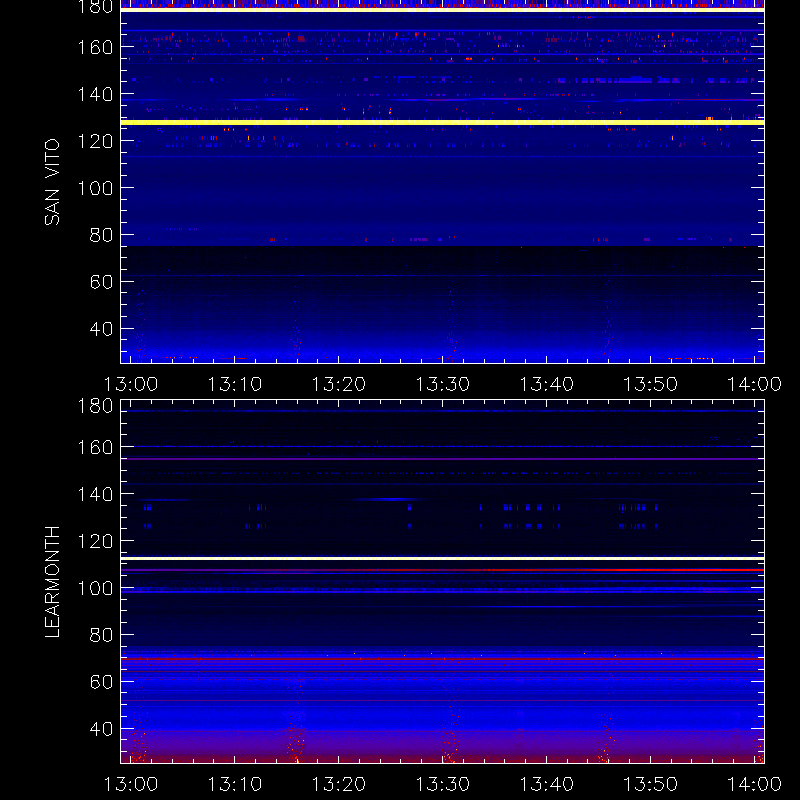Select the 40 tick label on Learmonth panel
The image size is (800, 800).
pos(101,729)
